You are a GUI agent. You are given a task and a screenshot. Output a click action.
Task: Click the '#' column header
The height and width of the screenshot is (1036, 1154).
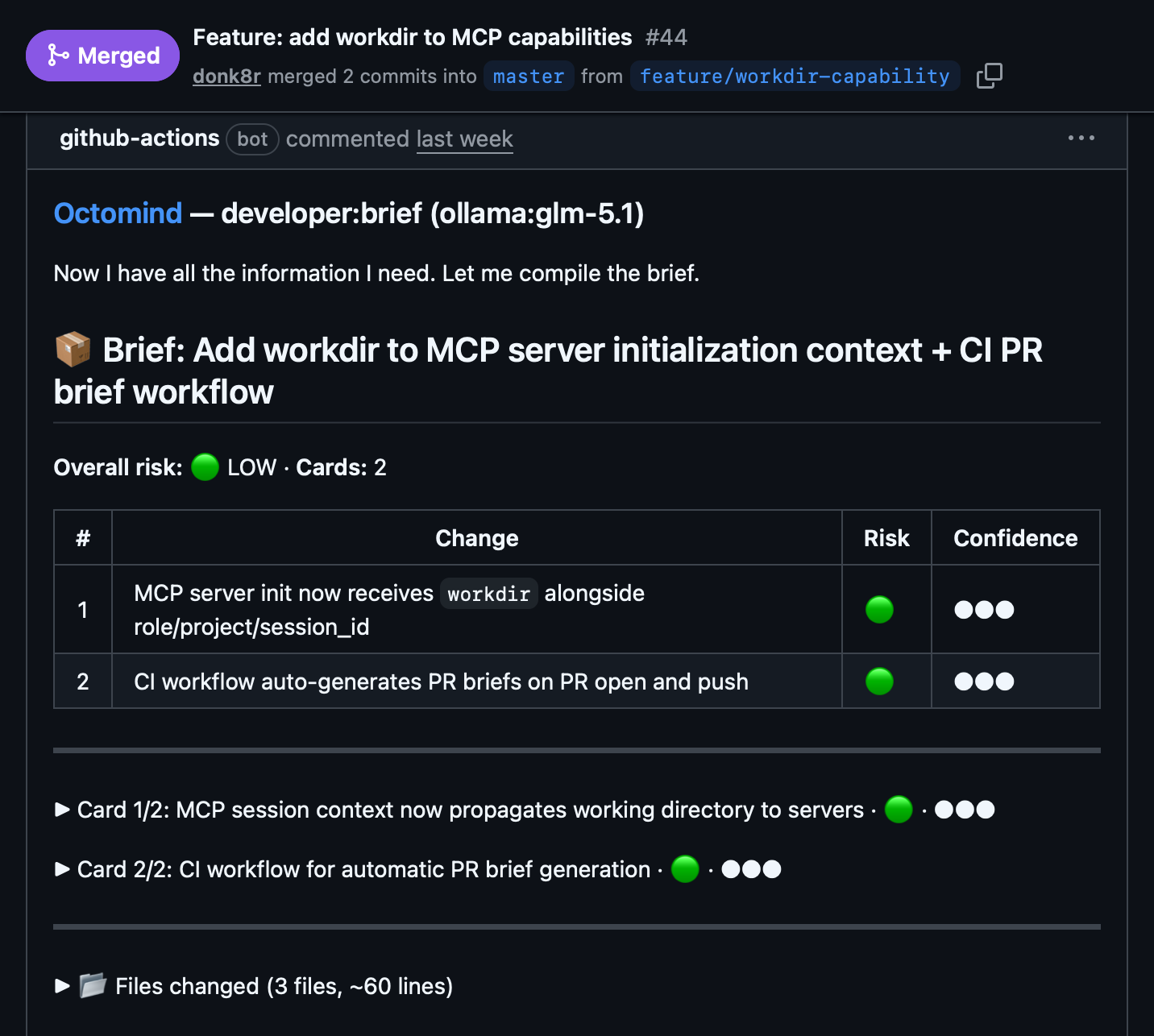pyautogui.click(x=83, y=538)
